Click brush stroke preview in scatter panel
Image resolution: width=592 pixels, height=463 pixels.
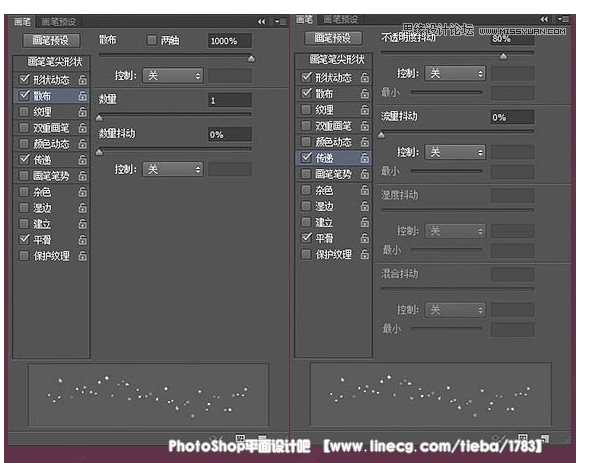coord(149,395)
